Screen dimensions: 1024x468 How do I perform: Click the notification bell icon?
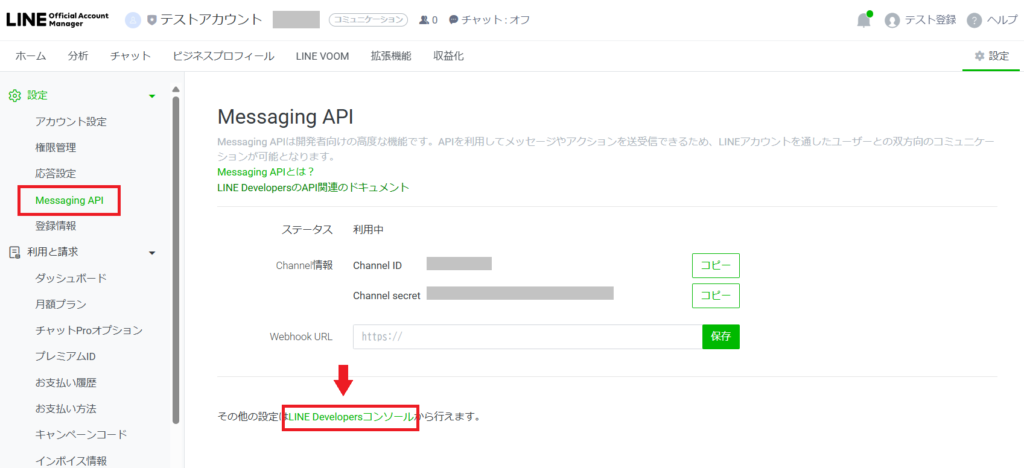tap(863, 20)
